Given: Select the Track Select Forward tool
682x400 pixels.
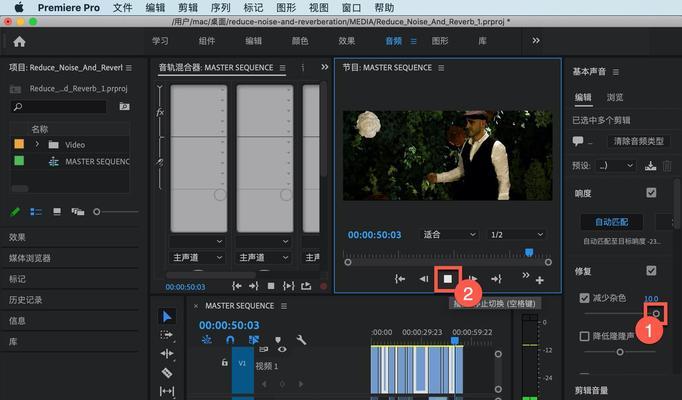Looking at the screenshot, I should click(167, 335).
